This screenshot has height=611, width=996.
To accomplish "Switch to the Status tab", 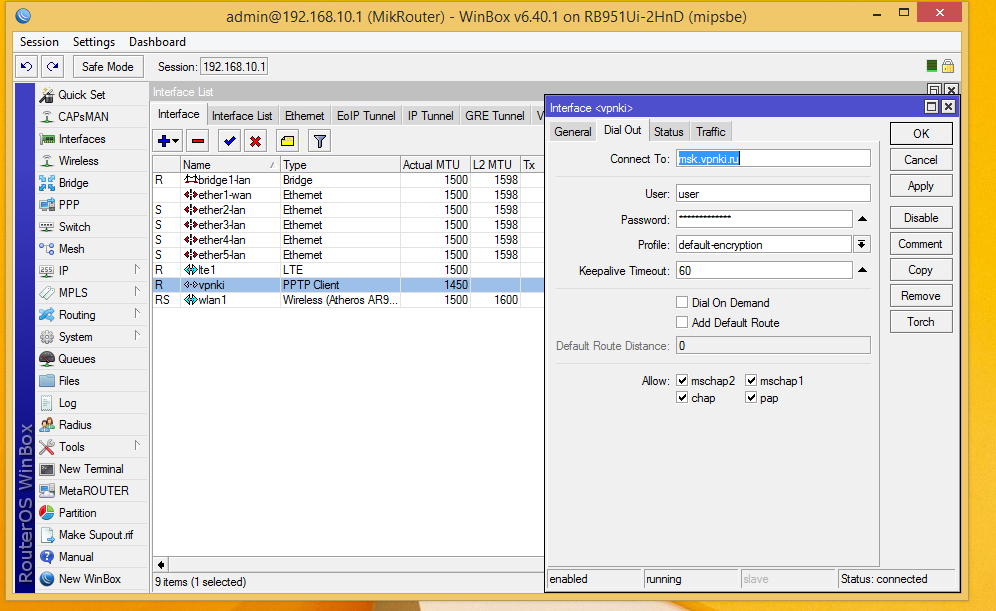I will tap(669, 131).
